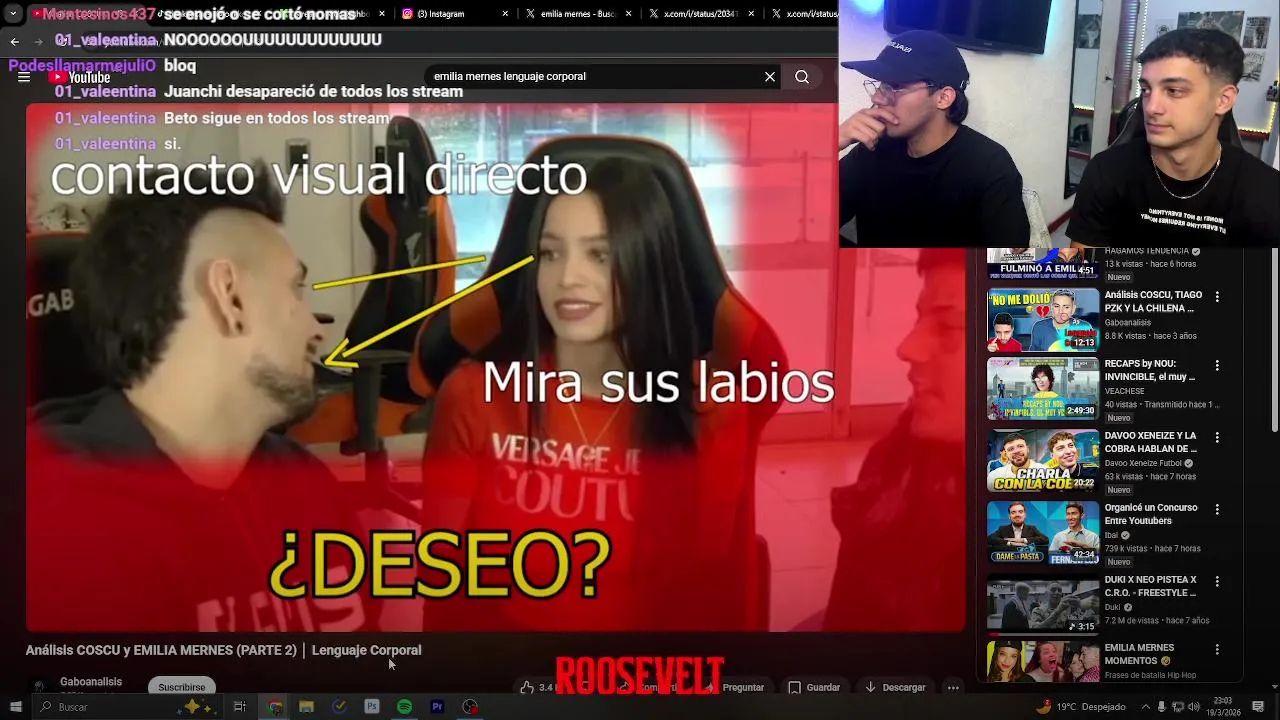The height and width of the screenshot is (720, 1280).
Task: Click the magnifier search button
Action: tap(802, 76)
